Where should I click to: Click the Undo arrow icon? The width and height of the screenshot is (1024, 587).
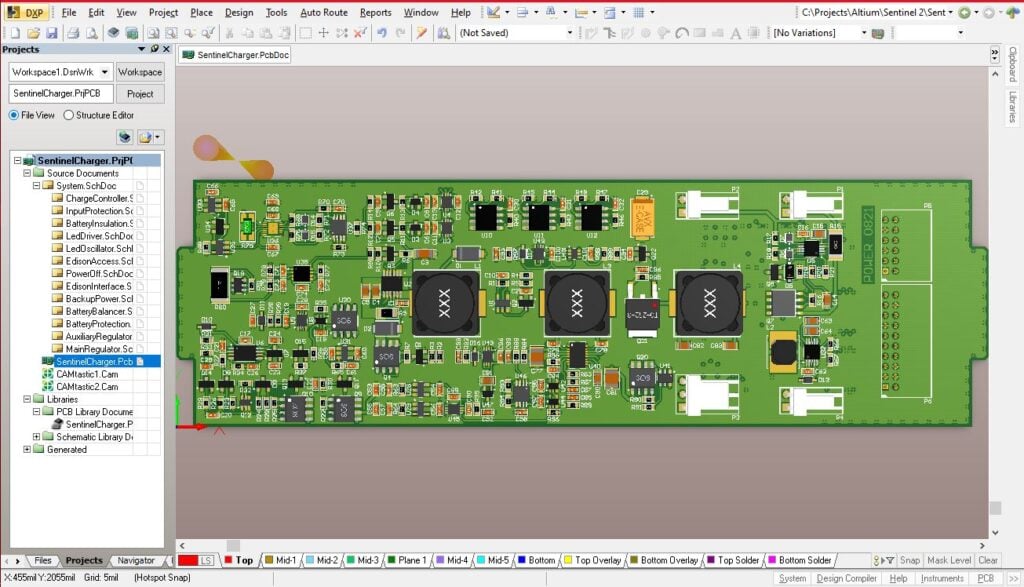pos(382,33)
